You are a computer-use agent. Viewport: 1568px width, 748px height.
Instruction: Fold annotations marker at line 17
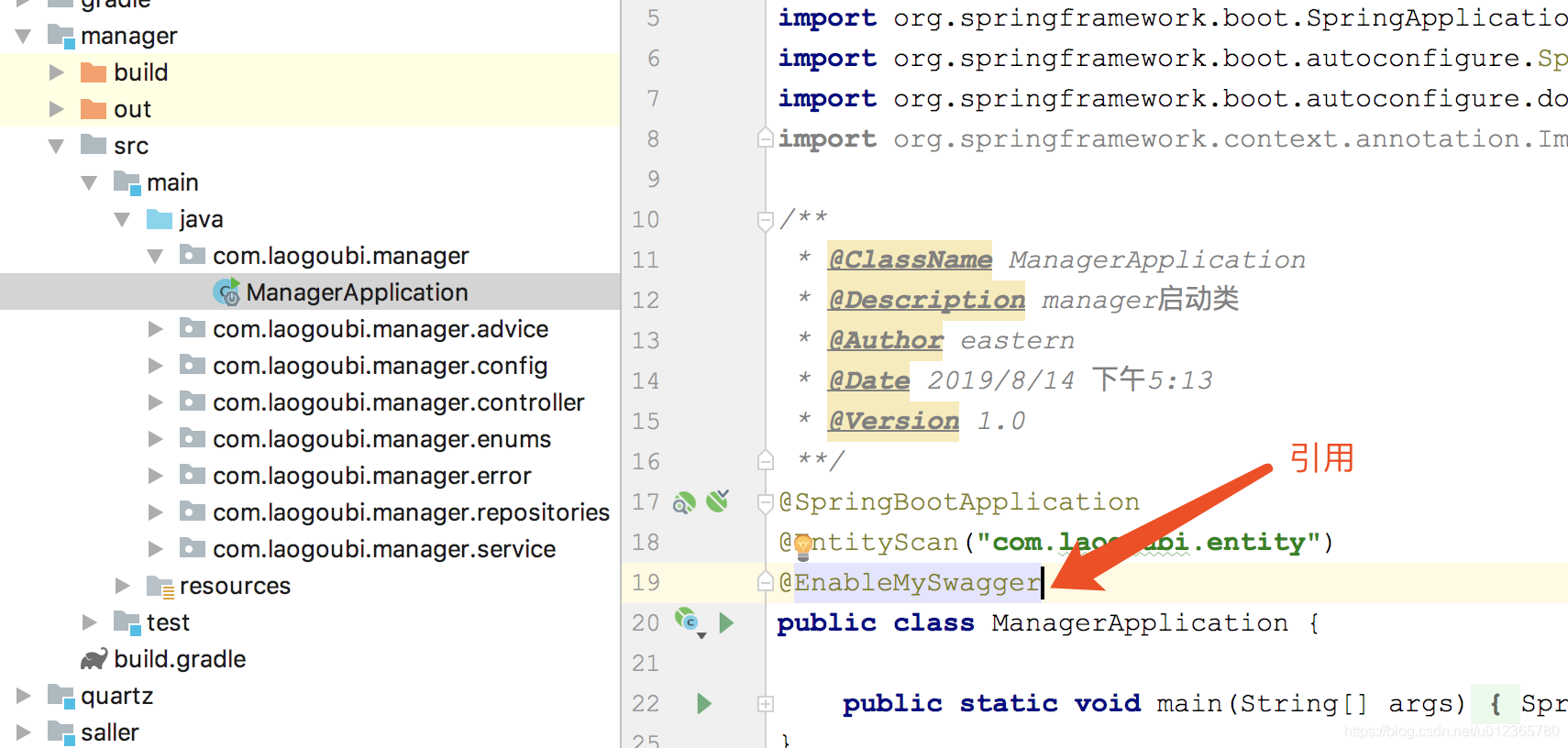766,502
